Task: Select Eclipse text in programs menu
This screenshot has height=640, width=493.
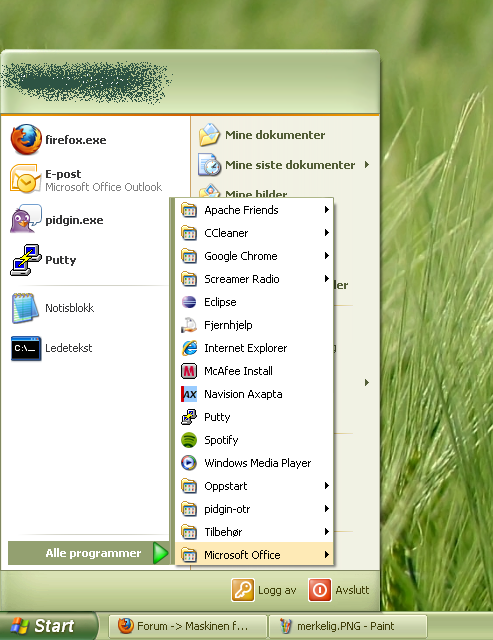Action: pos(220,302)
